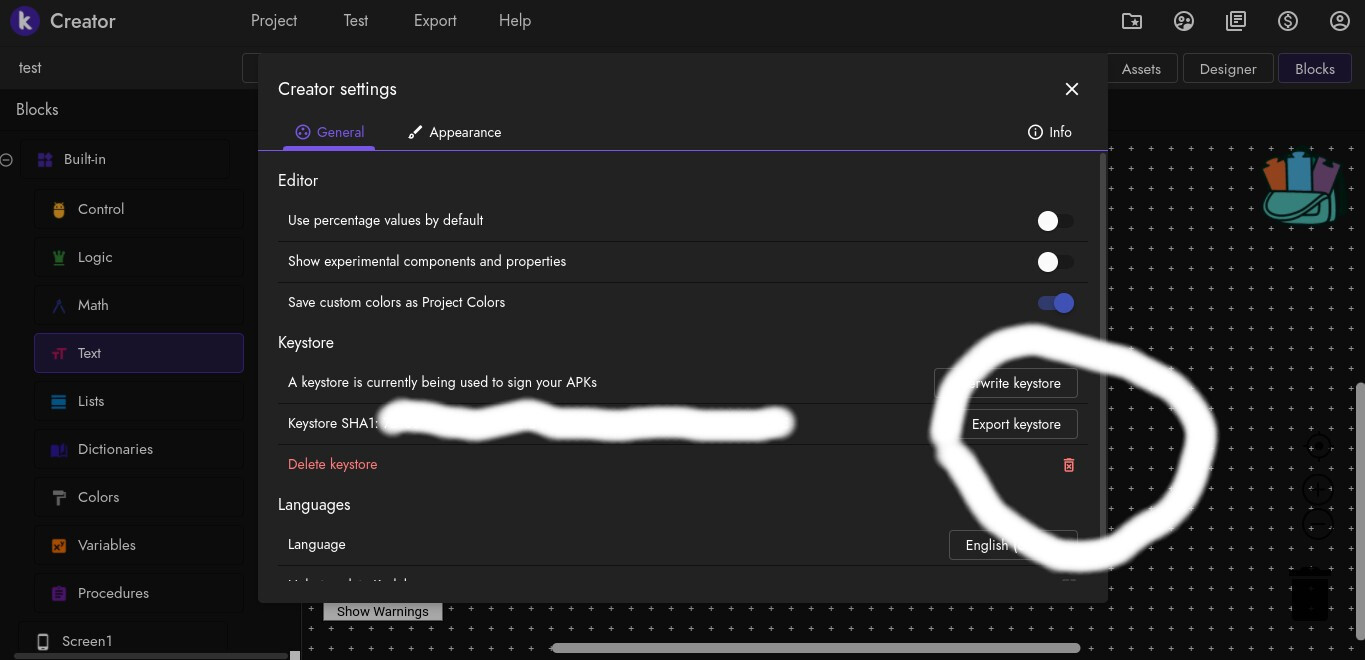The image size is (1365, 660).
Task: Open the theme palette icon in header
Action: click(1184, 21)
